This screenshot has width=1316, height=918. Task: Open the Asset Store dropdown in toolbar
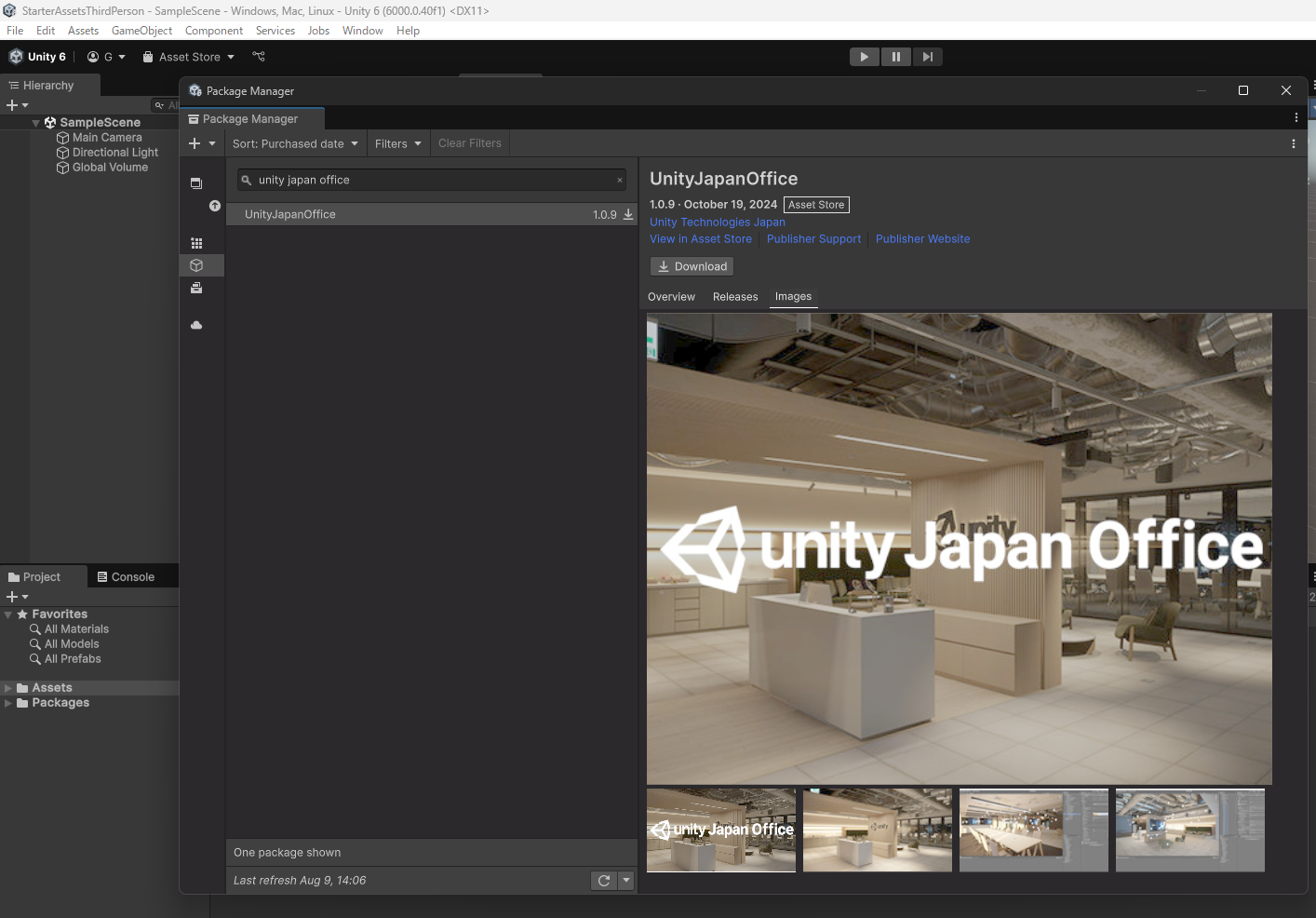189,57
